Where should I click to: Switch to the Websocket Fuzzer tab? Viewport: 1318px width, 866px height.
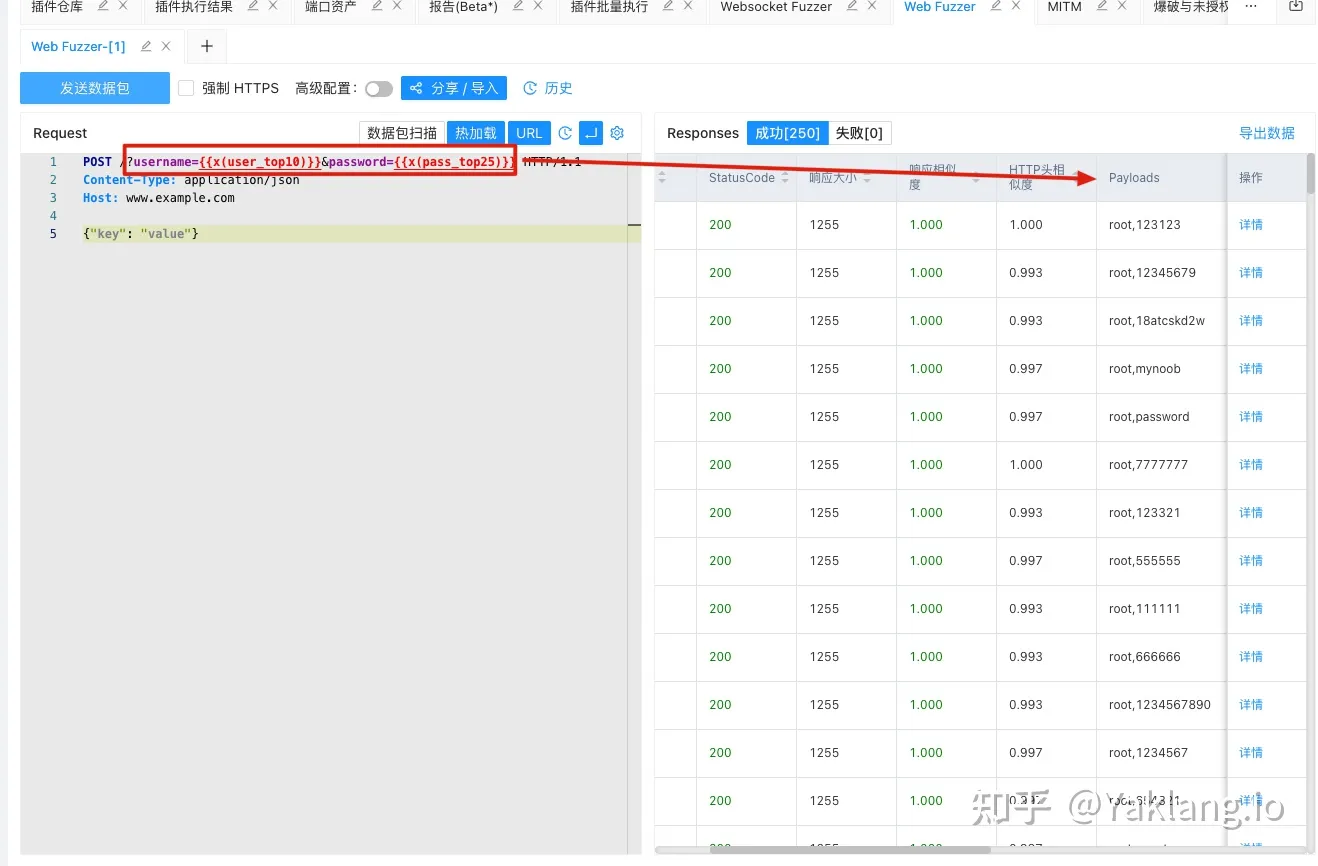(776, 6)
